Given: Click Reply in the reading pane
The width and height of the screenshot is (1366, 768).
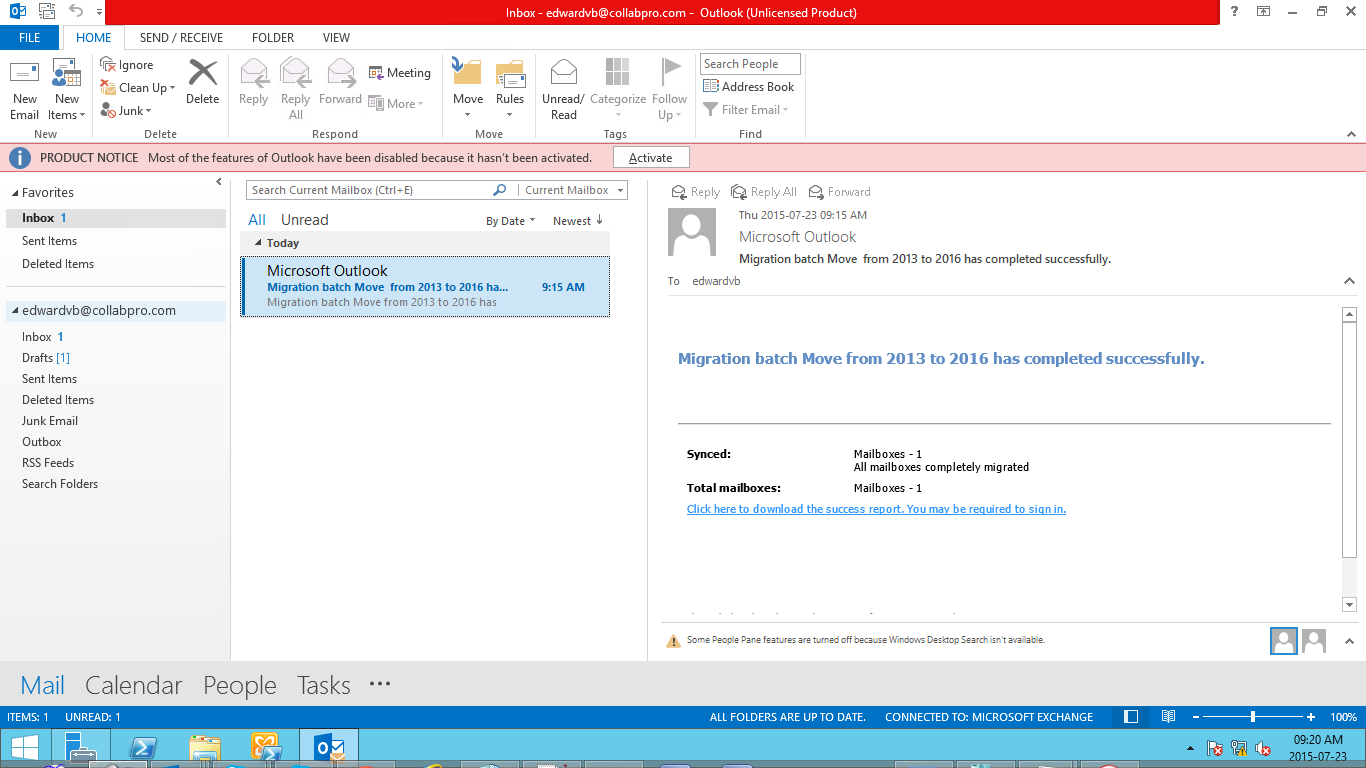Looking at the screenshot, I should pos(696,192).
